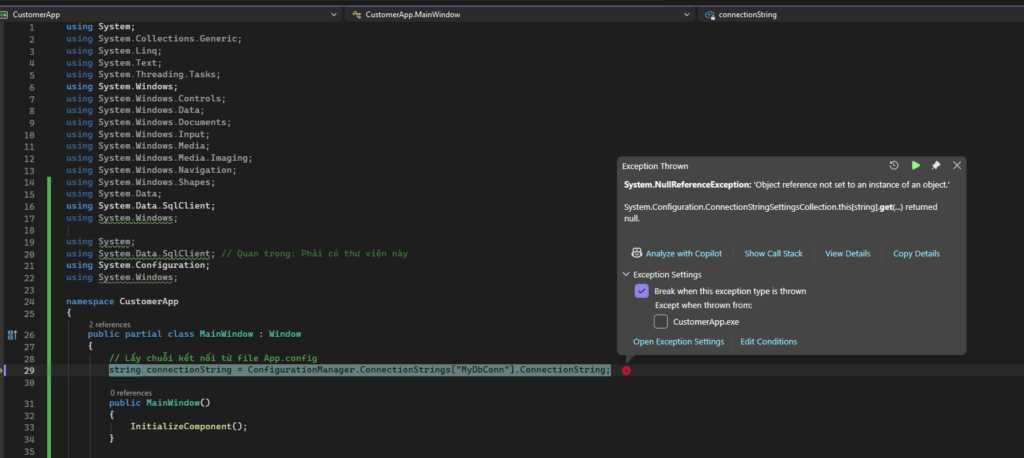Uncheck Break when this exception type is thrown
1024x458 pixels.
[x=641, y=291]
